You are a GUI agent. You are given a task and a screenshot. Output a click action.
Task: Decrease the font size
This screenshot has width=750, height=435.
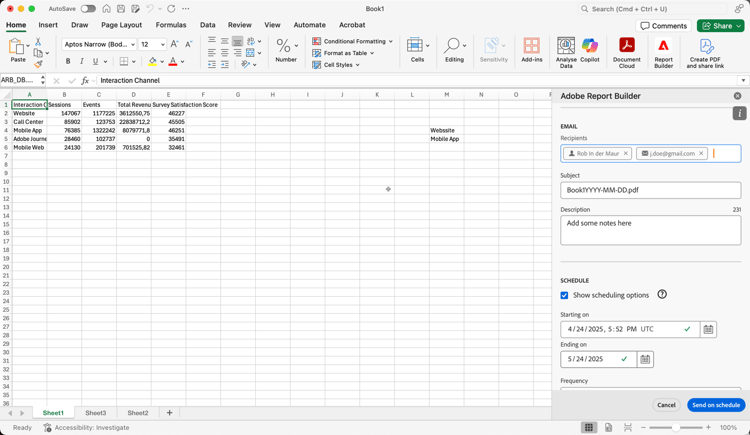click(x=188, y=44)
